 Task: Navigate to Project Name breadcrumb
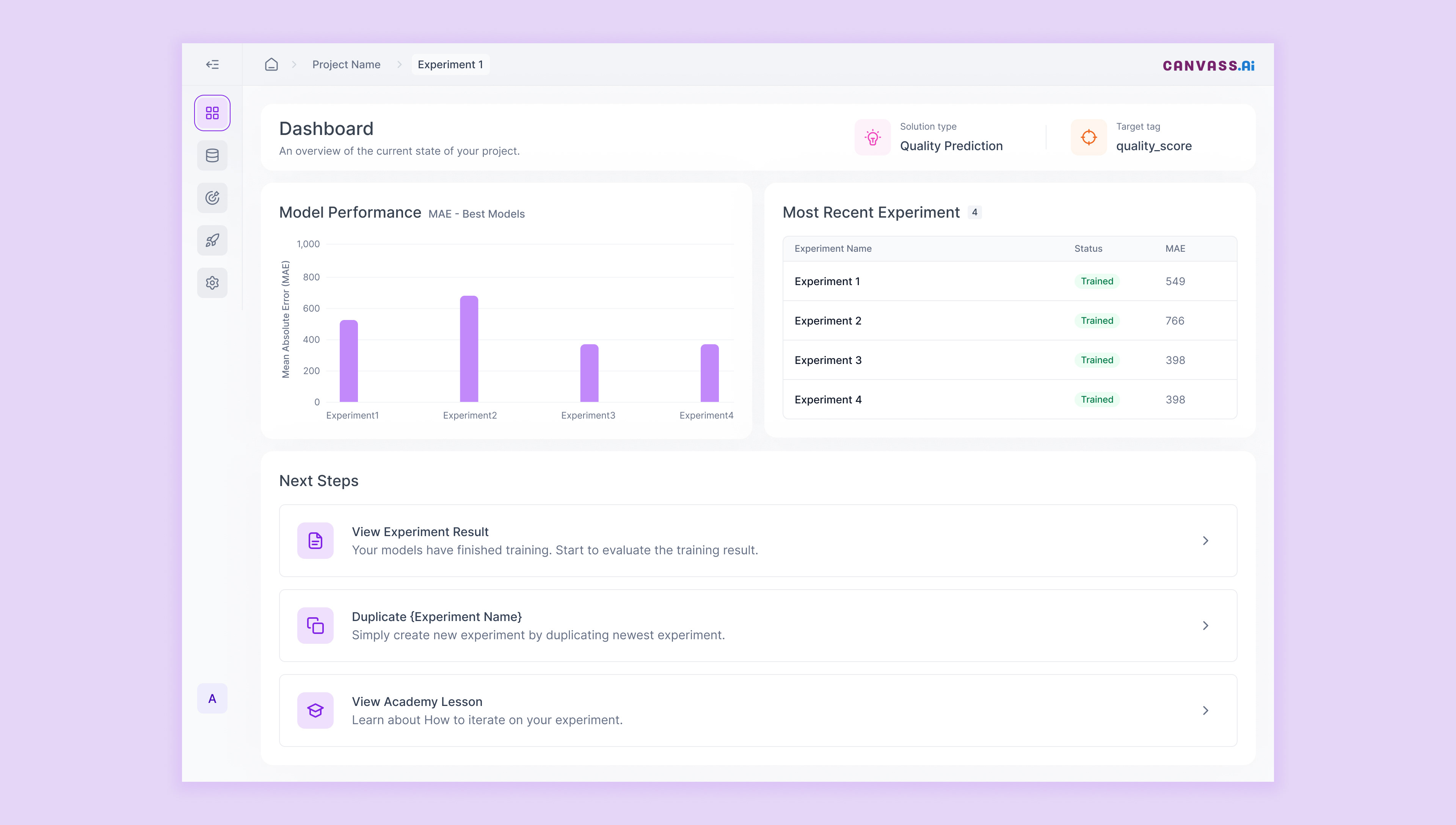346,64
